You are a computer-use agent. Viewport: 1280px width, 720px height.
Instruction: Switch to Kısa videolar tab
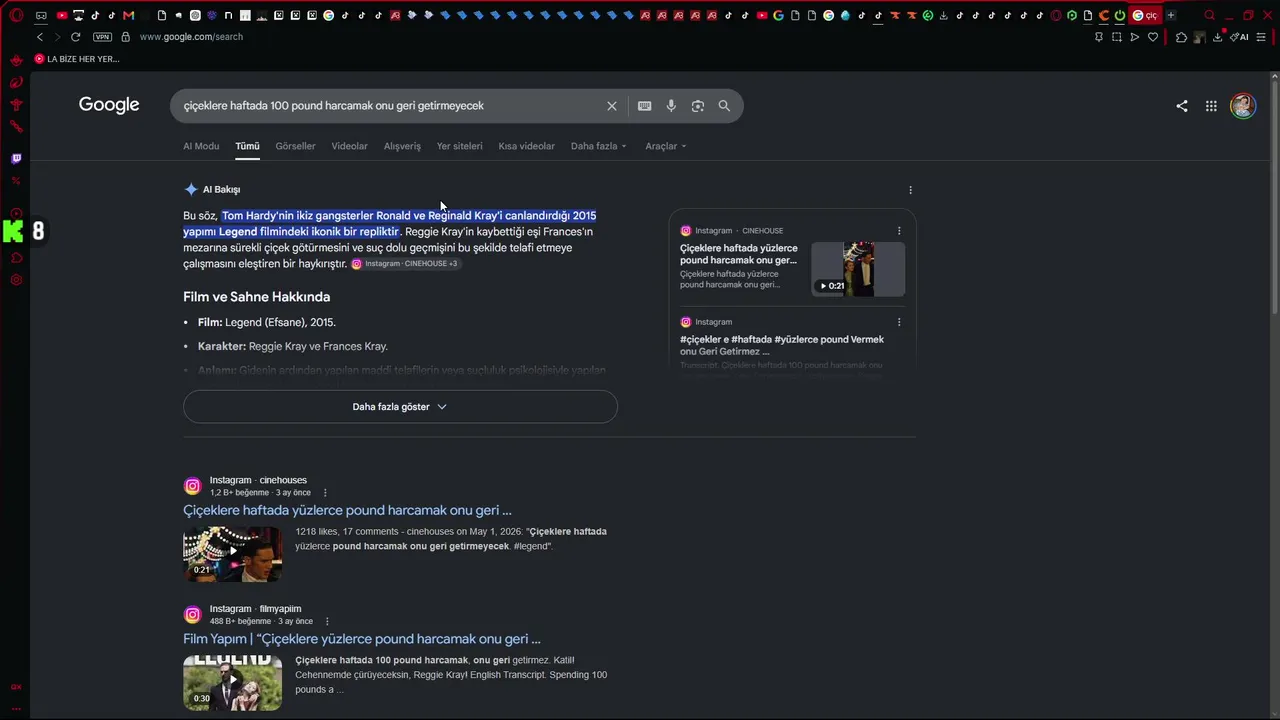pos(526,146)
